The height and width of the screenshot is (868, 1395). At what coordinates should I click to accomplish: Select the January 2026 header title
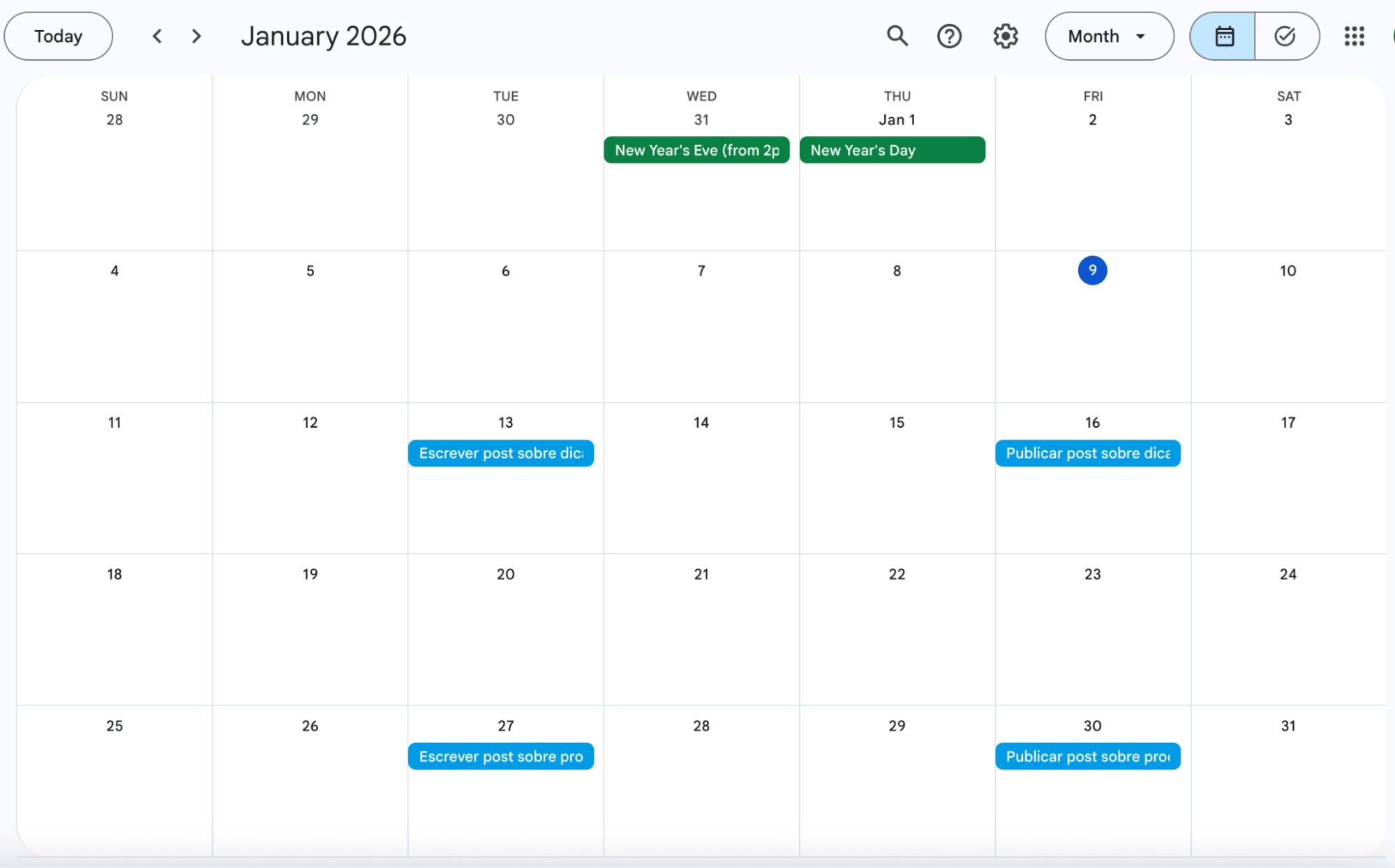click(x=324, y=36)
